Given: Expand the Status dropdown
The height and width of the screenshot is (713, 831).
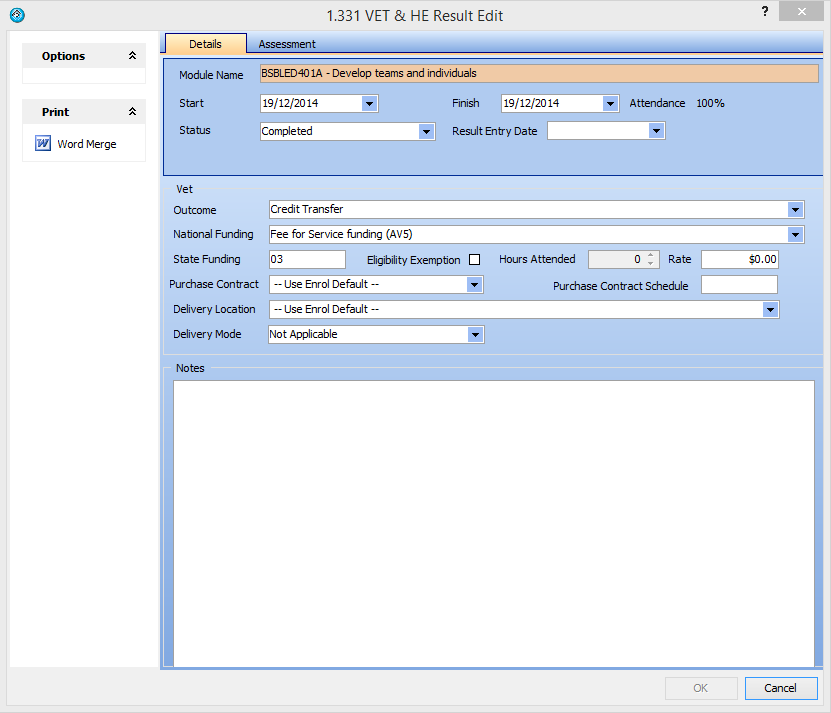Looking at the screenshot, I should tap(426, 131).
